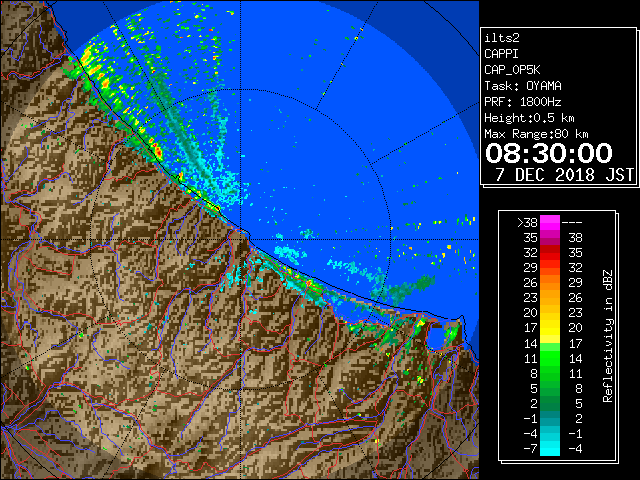Click the CAP_OP5K text
This screenshot has height=480, width=640.
click(512, 70)
